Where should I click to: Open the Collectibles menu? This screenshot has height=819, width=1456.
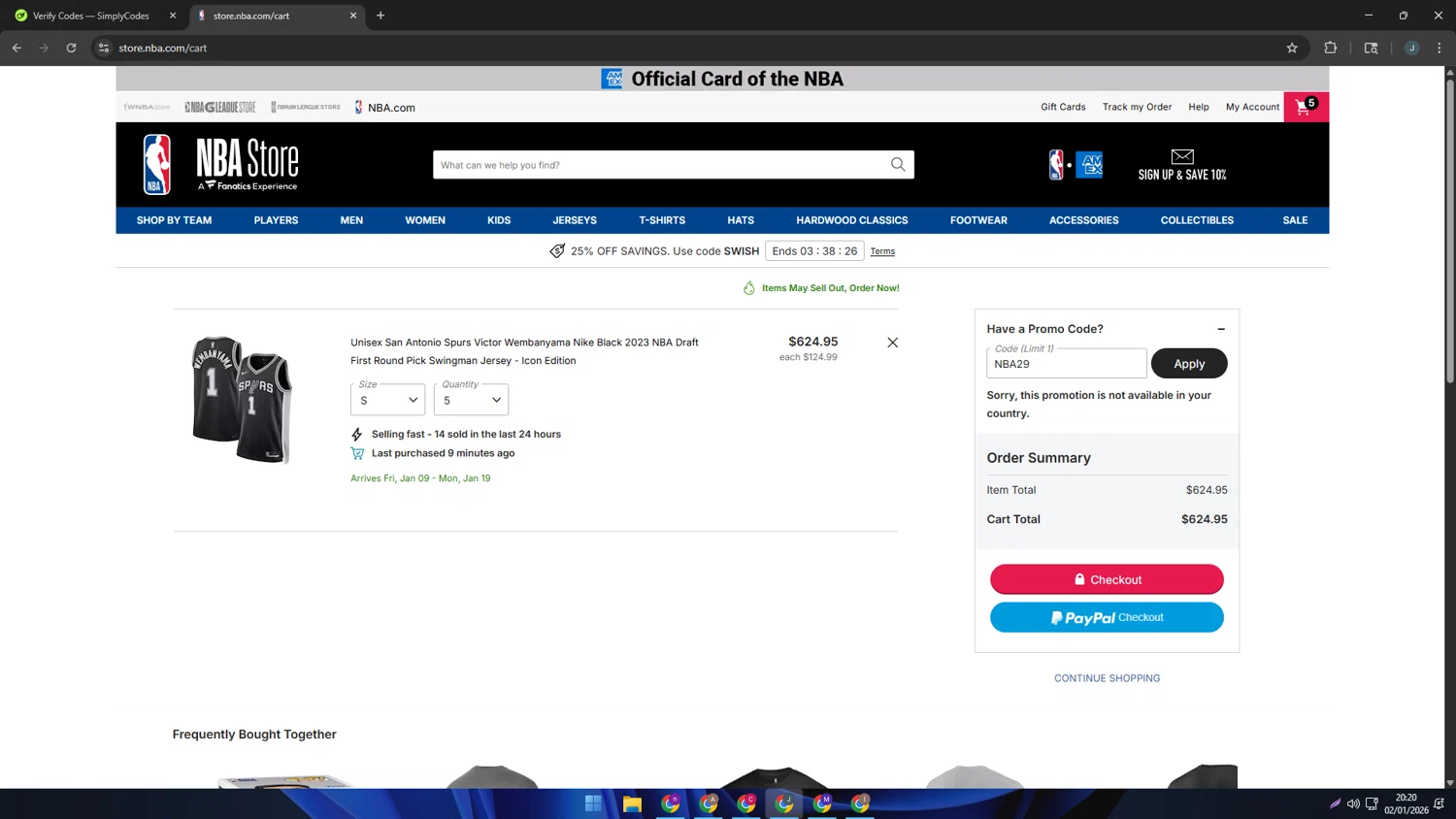1197,220
